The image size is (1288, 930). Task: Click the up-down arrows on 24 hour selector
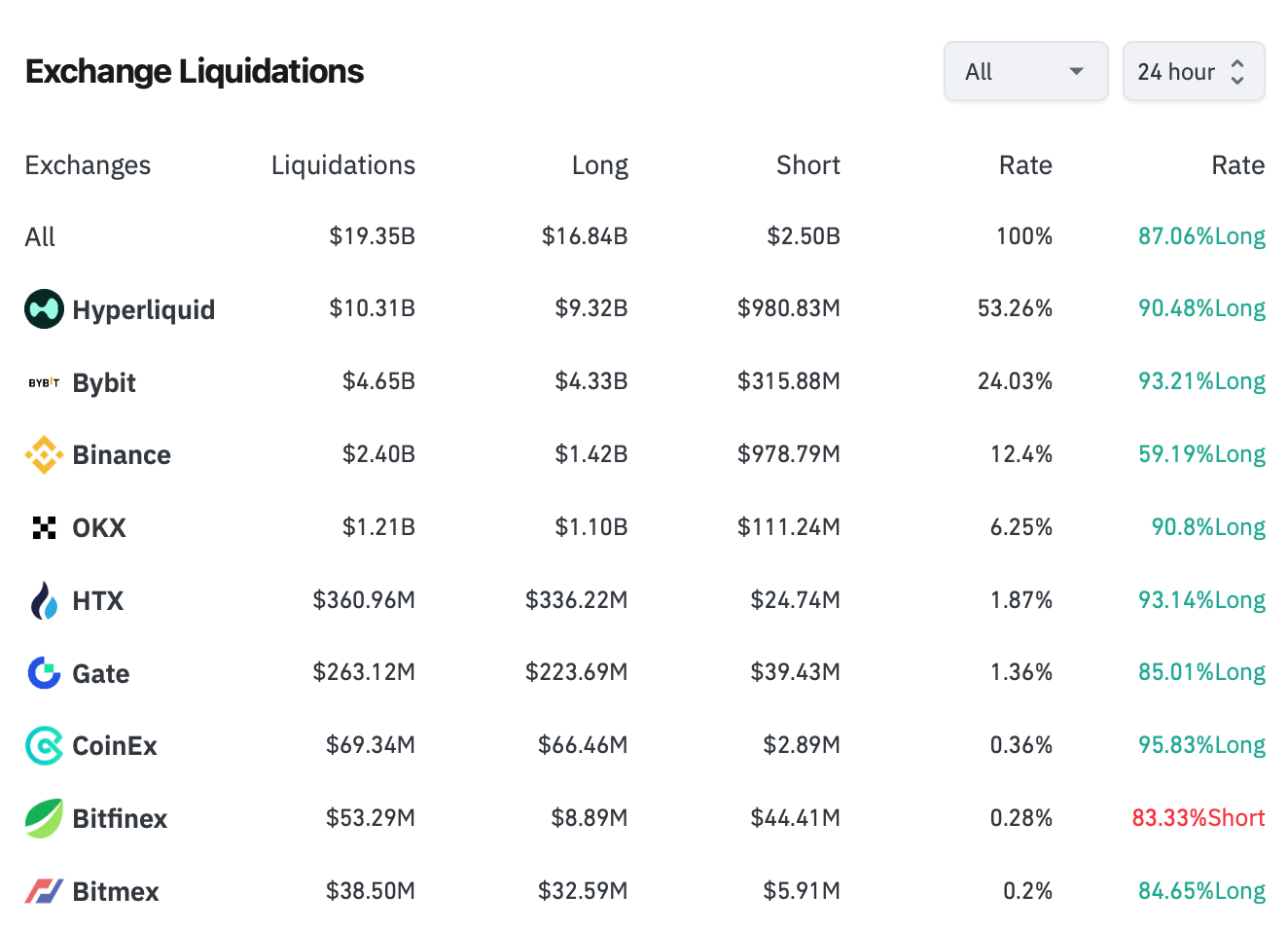pos(1237,71)
